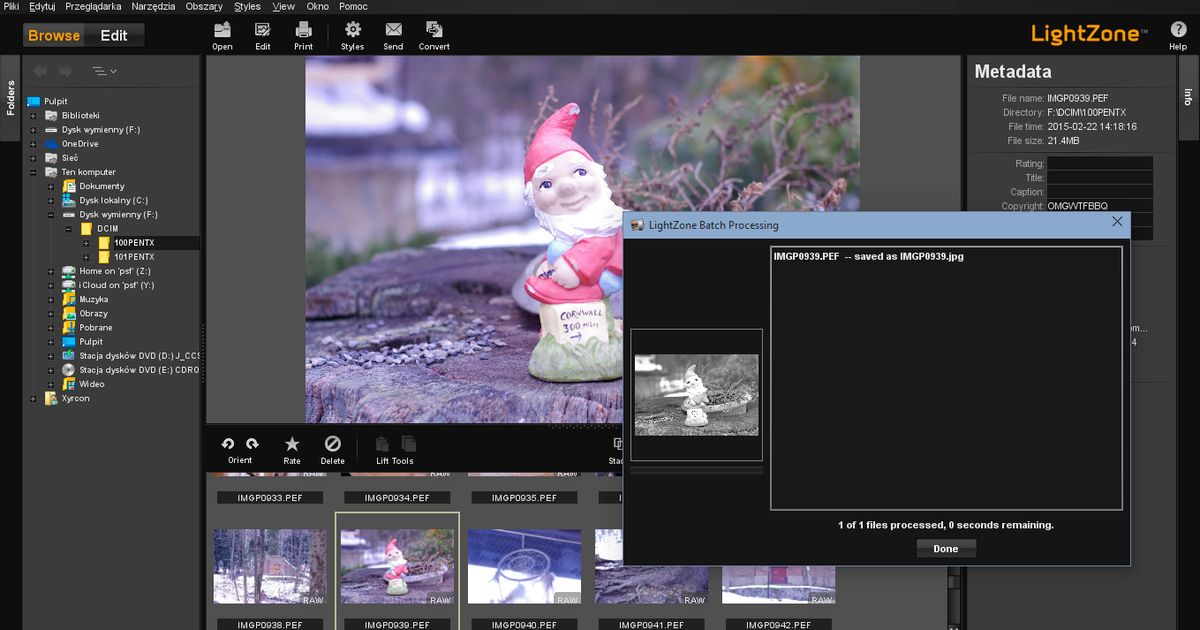The height and width of the screenshot is (630, 1200).
Task: Reject the photo using the Delete icon
Action: 333,445
